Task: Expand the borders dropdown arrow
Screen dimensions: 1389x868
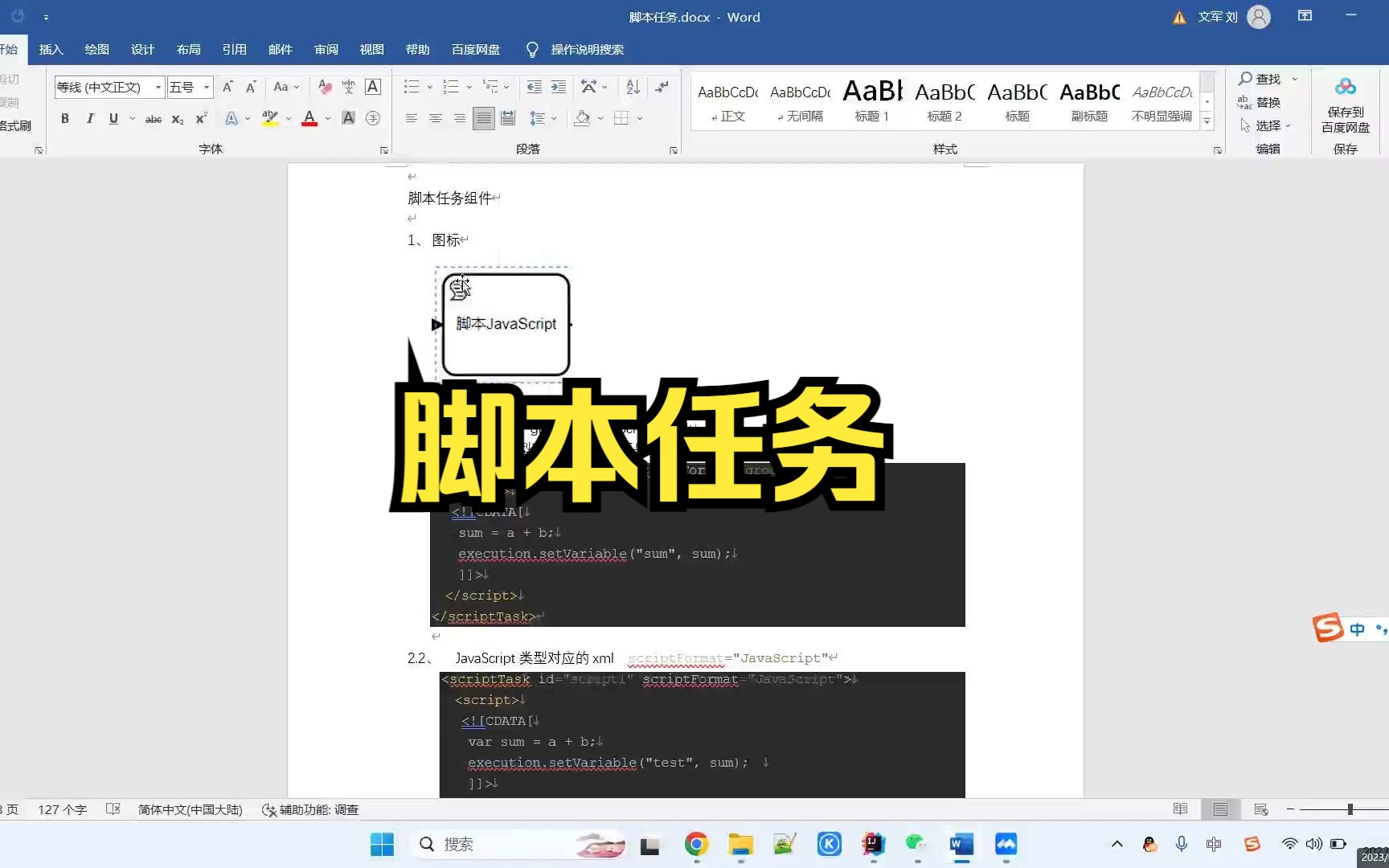Action: click(x=640, y=118)
